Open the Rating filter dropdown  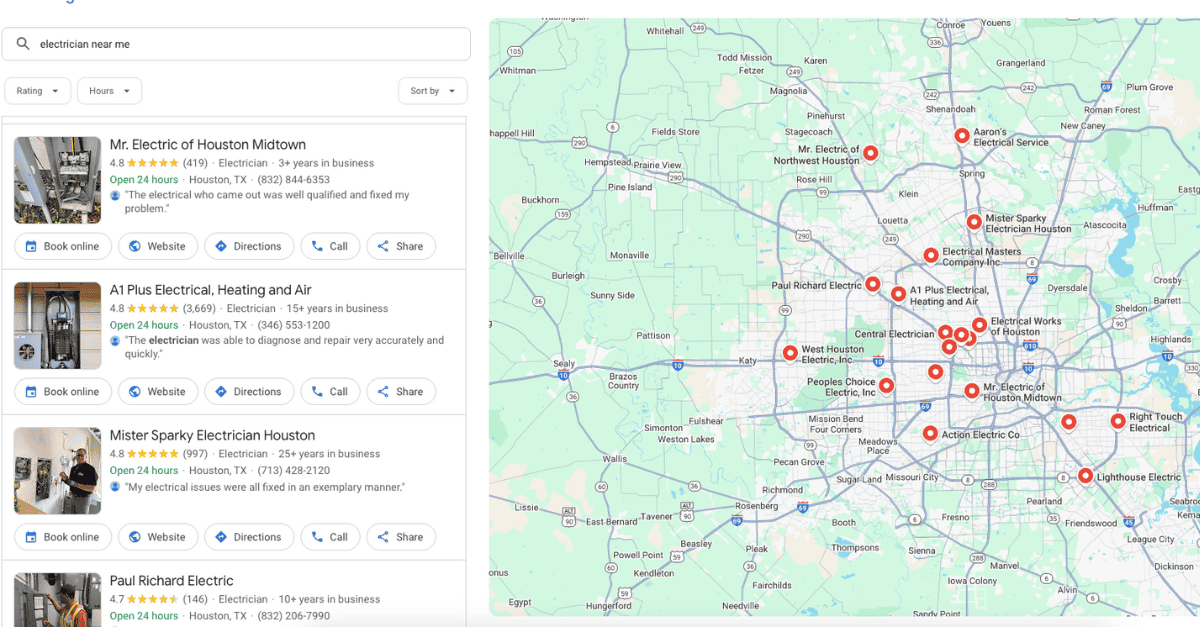38,91
